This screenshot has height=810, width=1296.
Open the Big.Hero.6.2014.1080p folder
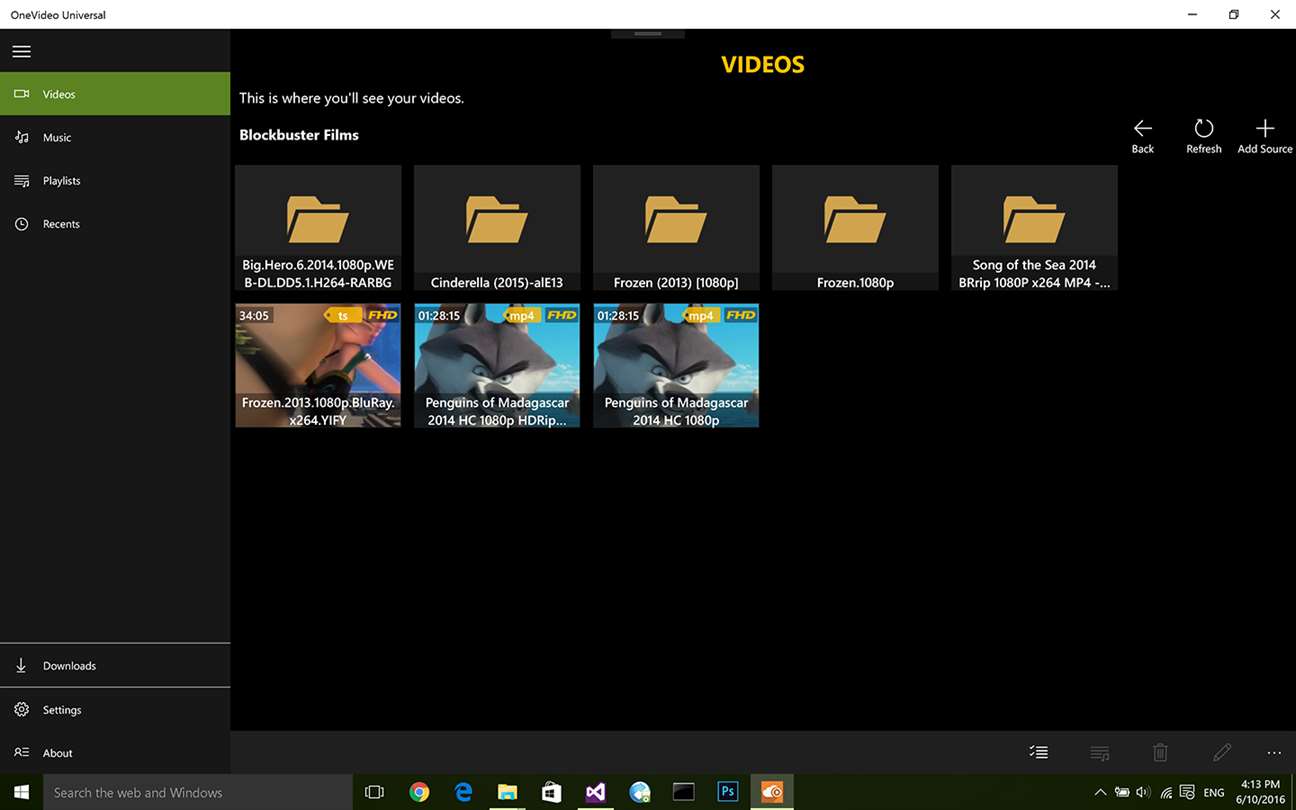(x=318, y=228)
